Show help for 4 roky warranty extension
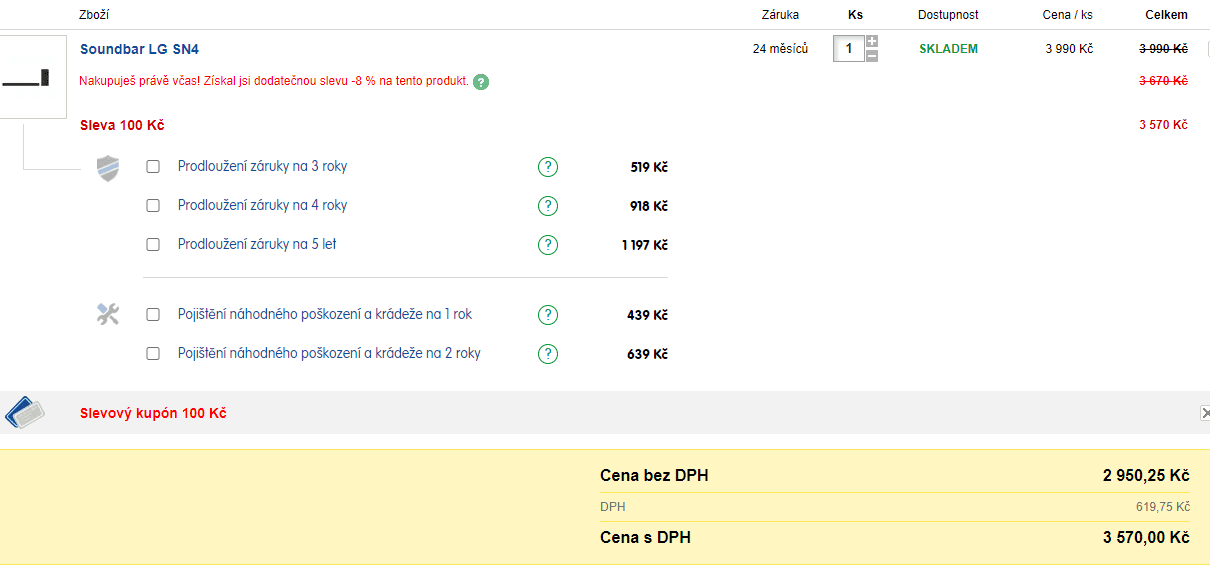The height and width of the screenshot is (569, 1210). [548, 206]
